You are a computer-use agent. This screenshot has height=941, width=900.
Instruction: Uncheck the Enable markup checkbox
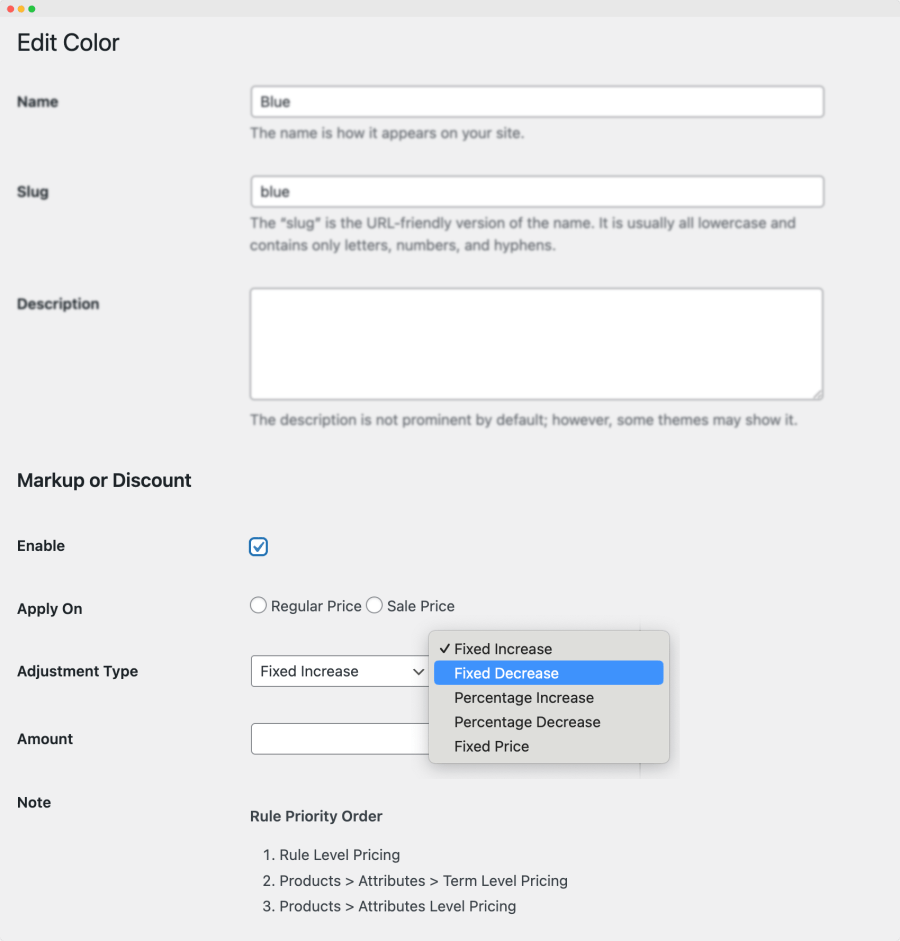click(259, 547)
